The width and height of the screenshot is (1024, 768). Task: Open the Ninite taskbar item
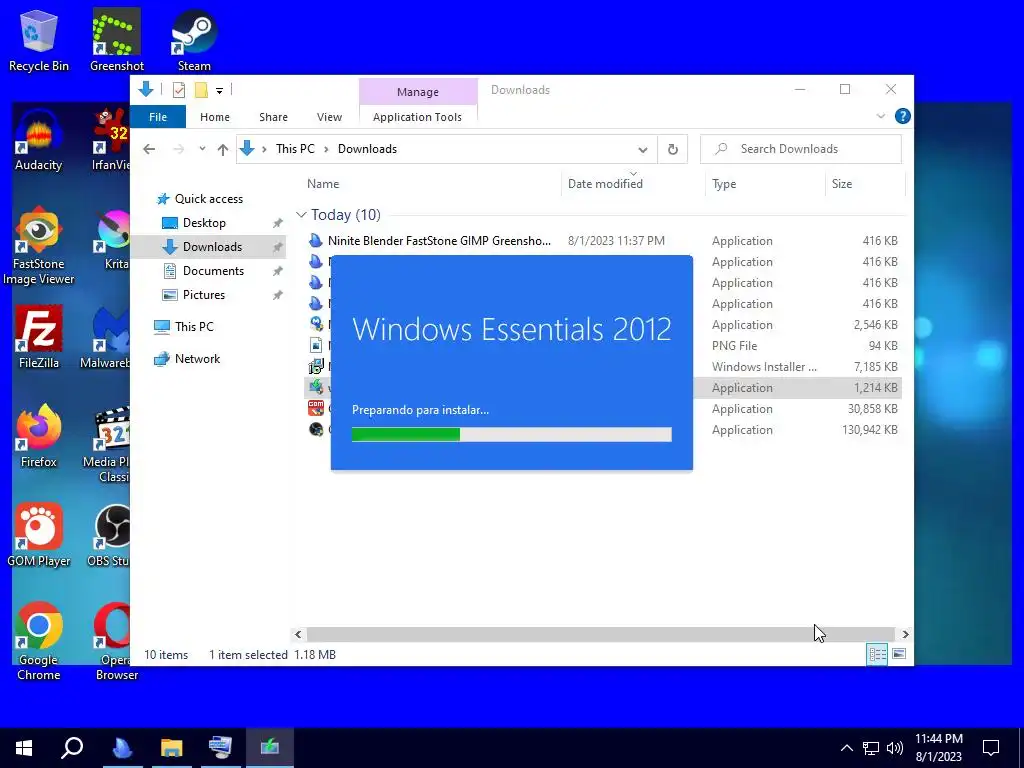(x=122, y=748)
